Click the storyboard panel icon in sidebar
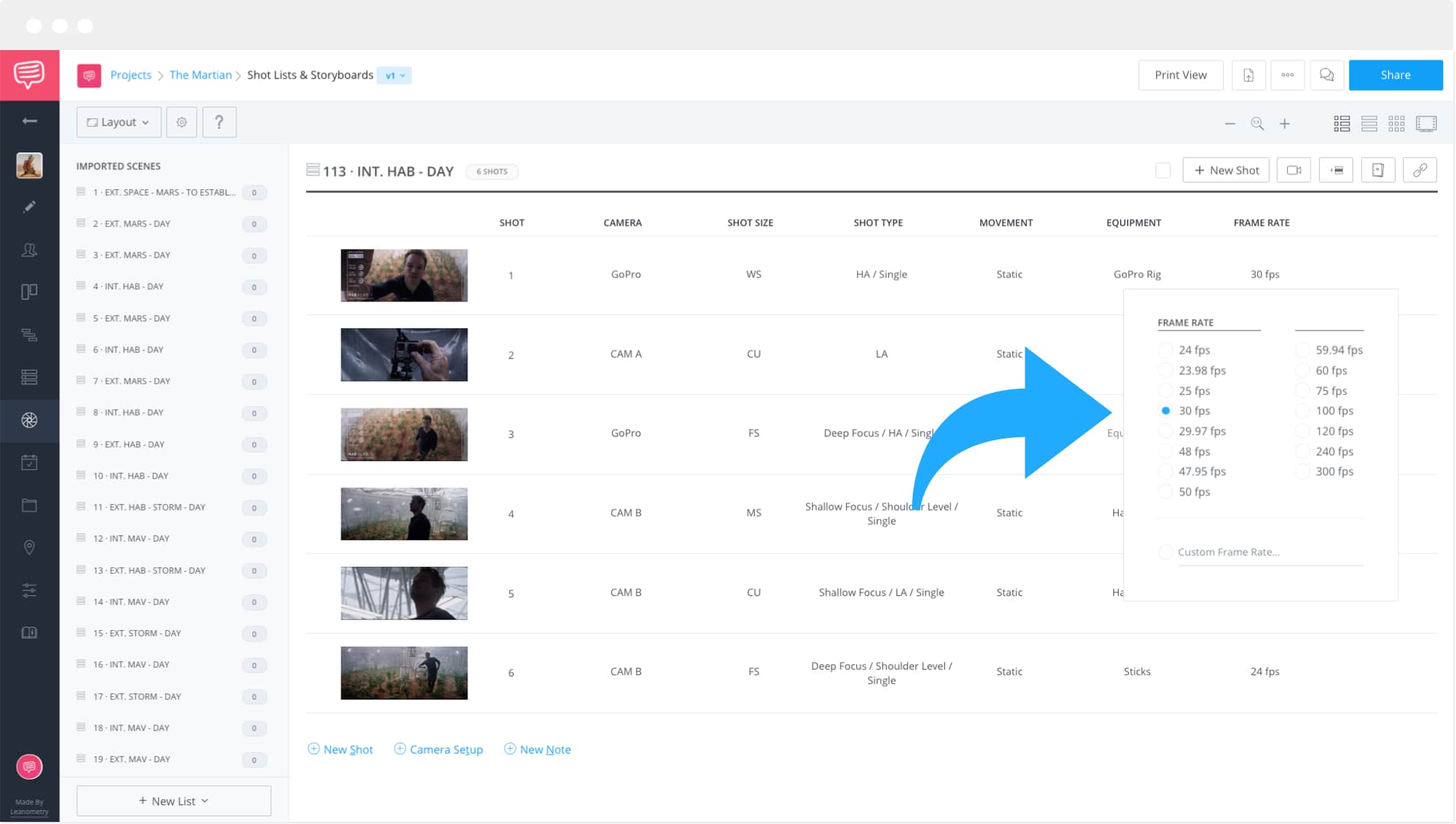1456x824 pixels. 29,291
